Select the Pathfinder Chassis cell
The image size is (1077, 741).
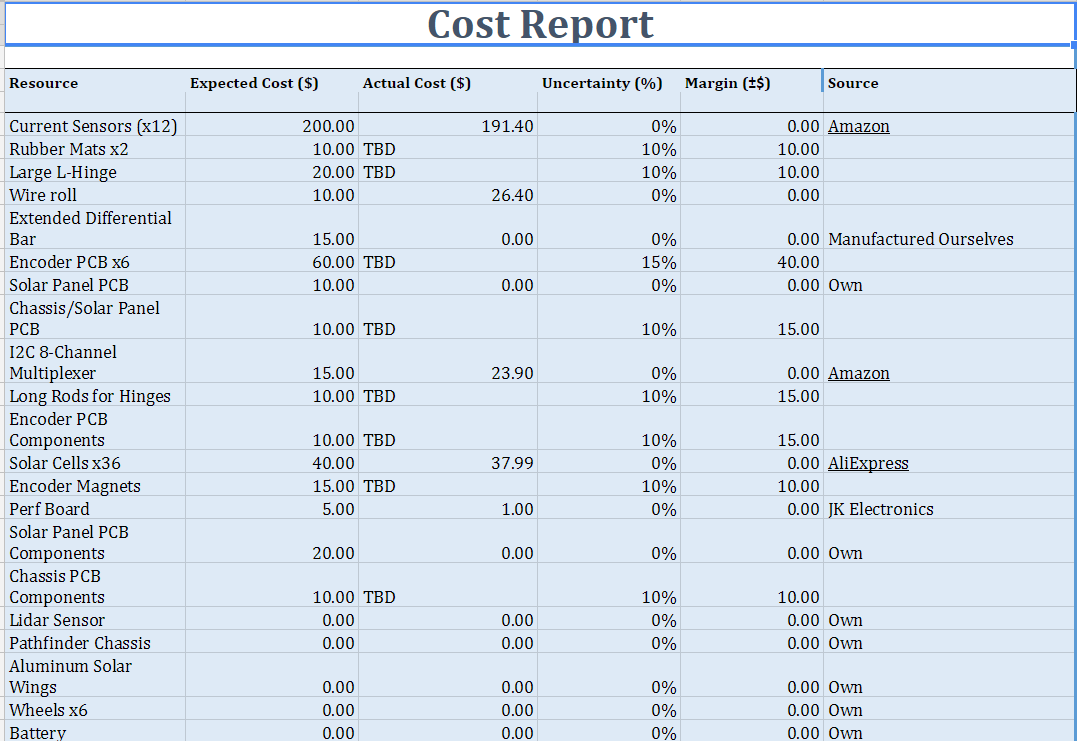click(95, 643)
